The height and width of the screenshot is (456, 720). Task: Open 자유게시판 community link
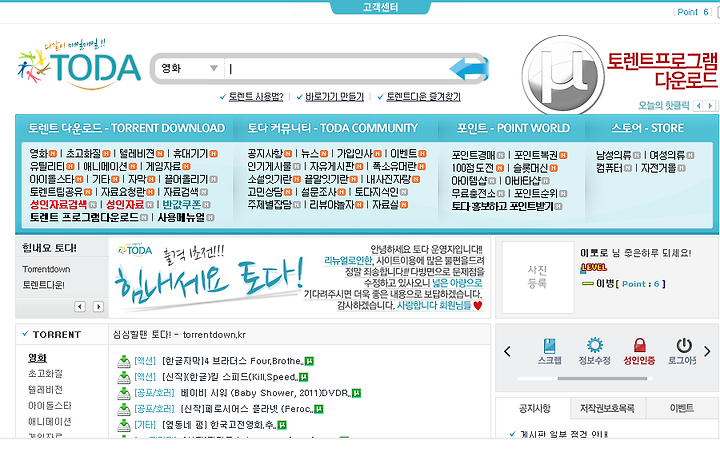click(x=332, y=166)
